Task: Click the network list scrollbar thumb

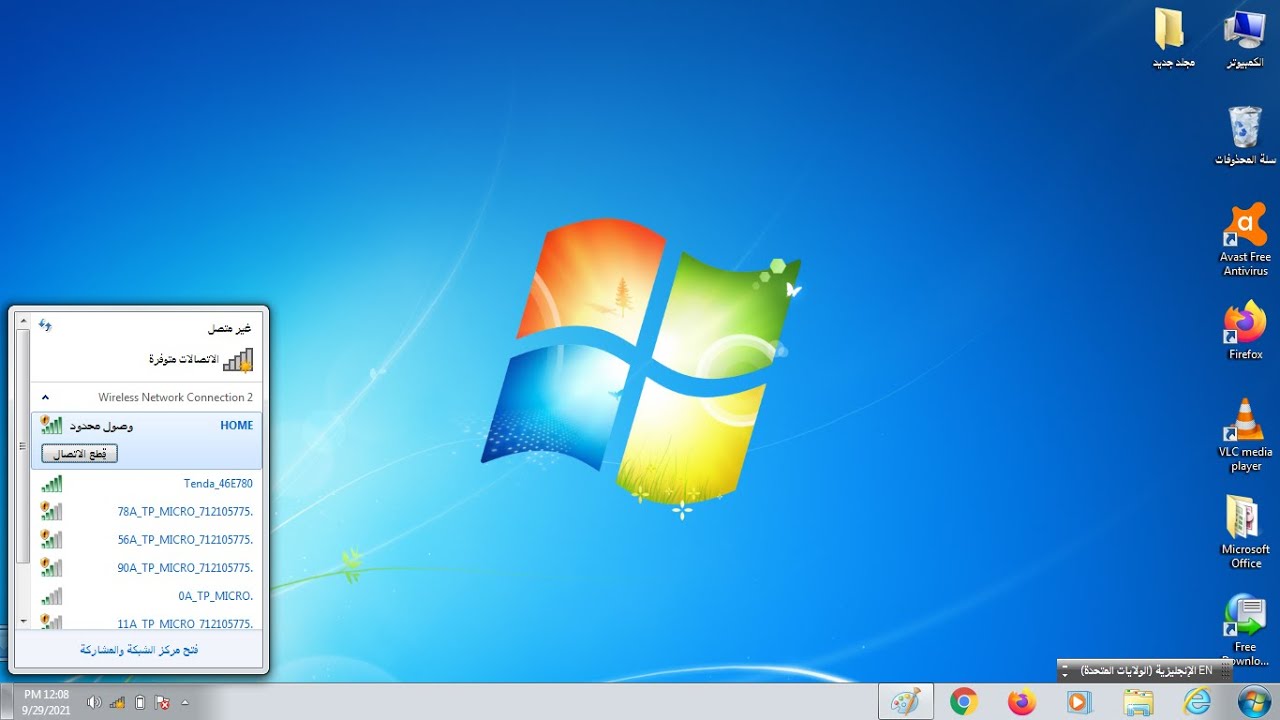Action: coord(24,446)
